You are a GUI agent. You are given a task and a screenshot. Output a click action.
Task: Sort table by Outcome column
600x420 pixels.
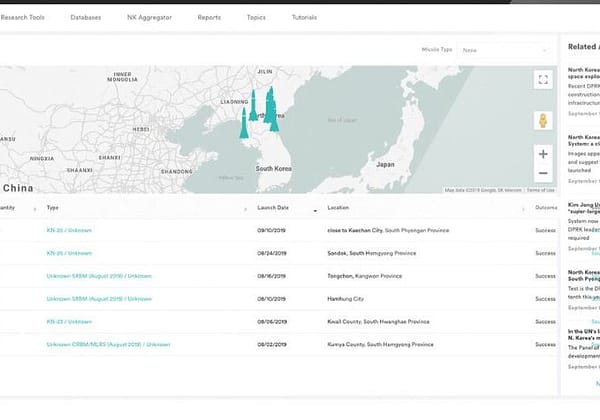546,208
